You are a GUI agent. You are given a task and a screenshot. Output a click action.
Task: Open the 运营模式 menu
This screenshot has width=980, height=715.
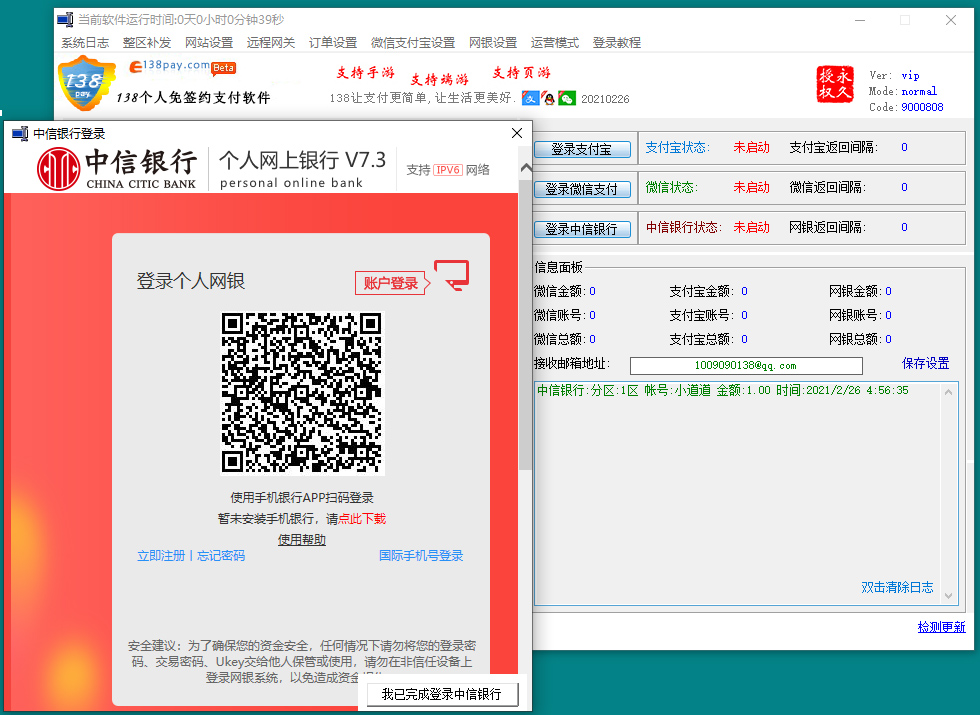coord(555,42)
